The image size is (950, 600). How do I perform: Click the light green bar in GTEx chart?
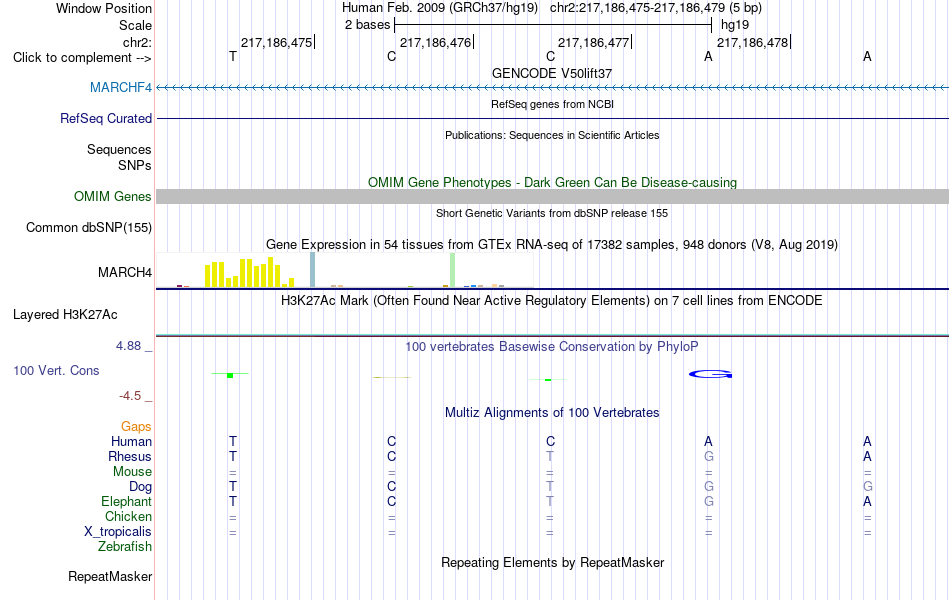tap(453, 270)
